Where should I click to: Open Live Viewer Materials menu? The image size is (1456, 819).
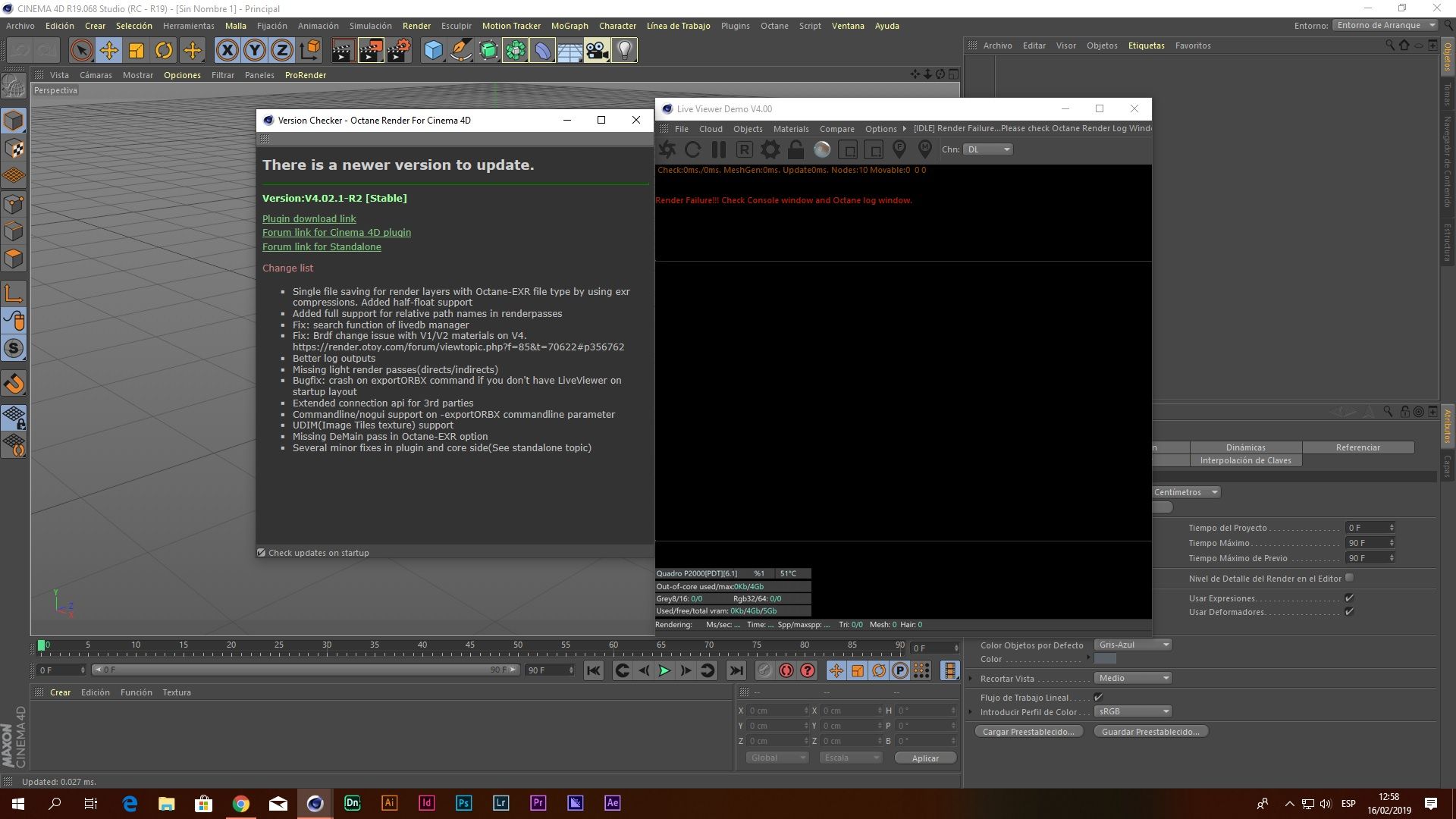[791, 129]
